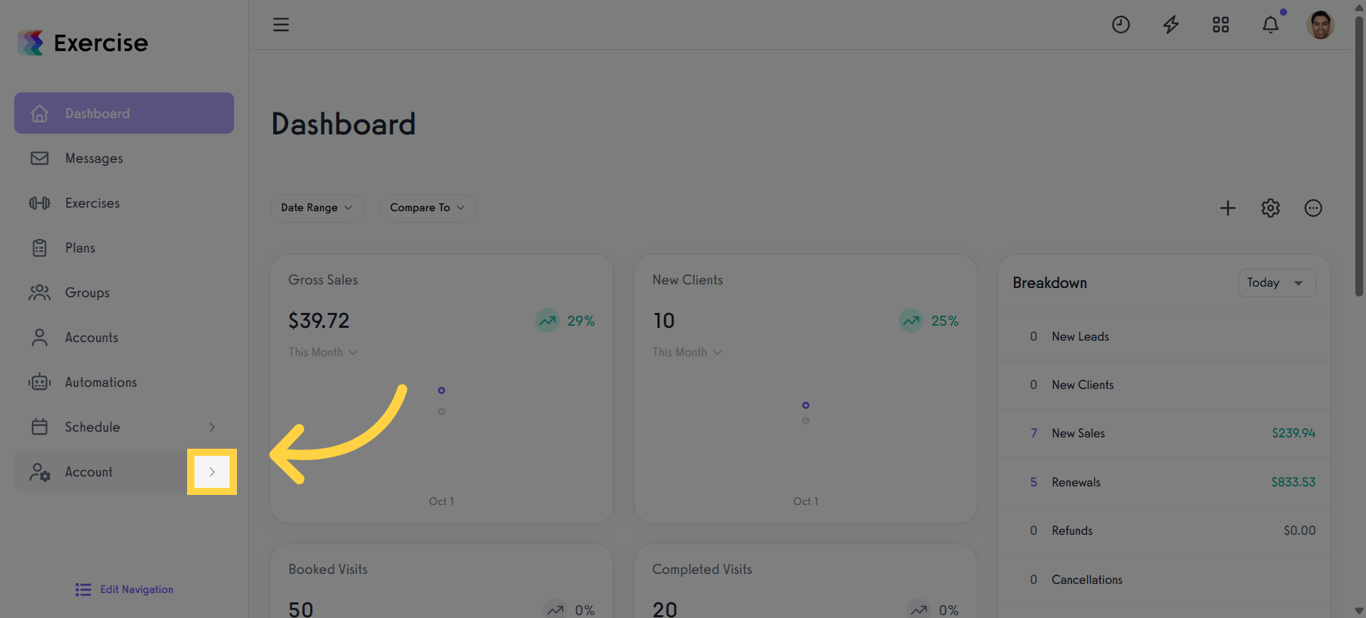Screen dimensions: 1366x618
Task: Click your profile avatar in the top bar
Action: (x=1320, y=24)
